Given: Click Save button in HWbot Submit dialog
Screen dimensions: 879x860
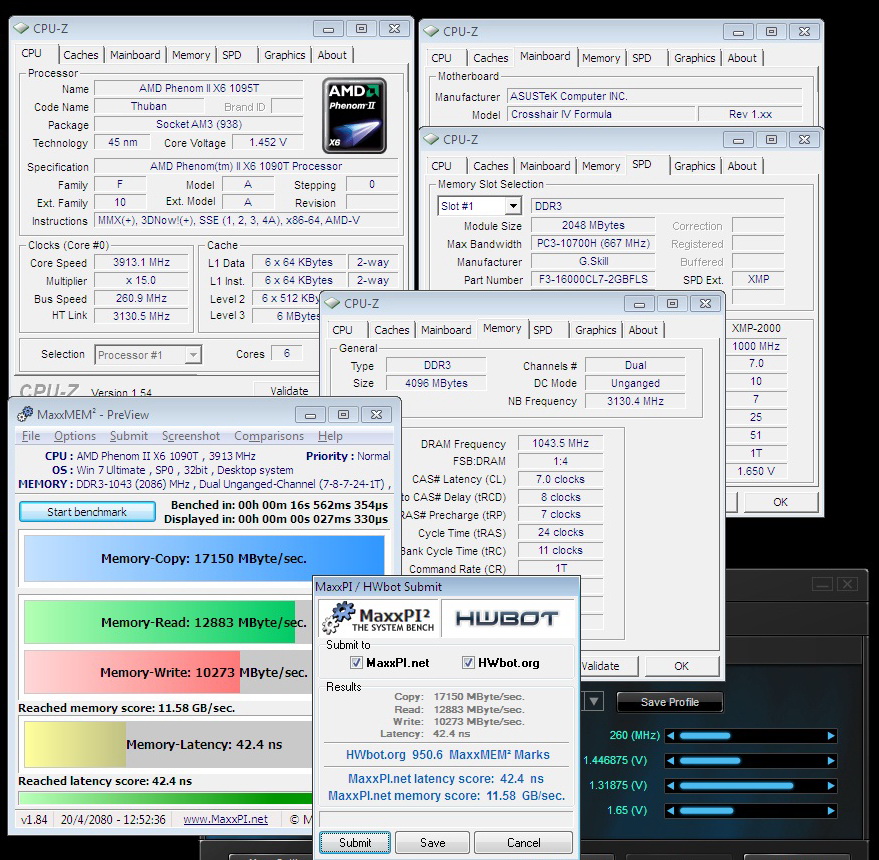Looking at the screenshot, I should (x=432, y=843).
